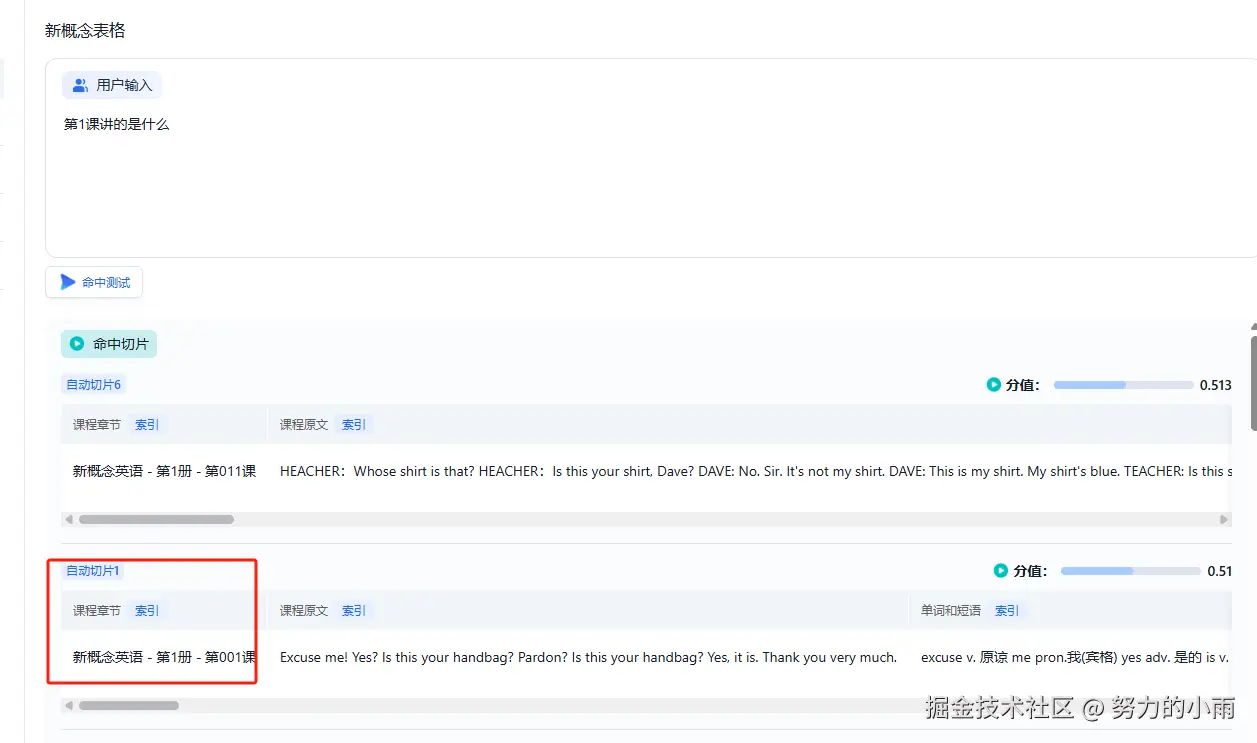Click the 索引 tag next to 课程章节 in 自动切片6
This screenshot has width=1257, height=743.
coord(147,425)
